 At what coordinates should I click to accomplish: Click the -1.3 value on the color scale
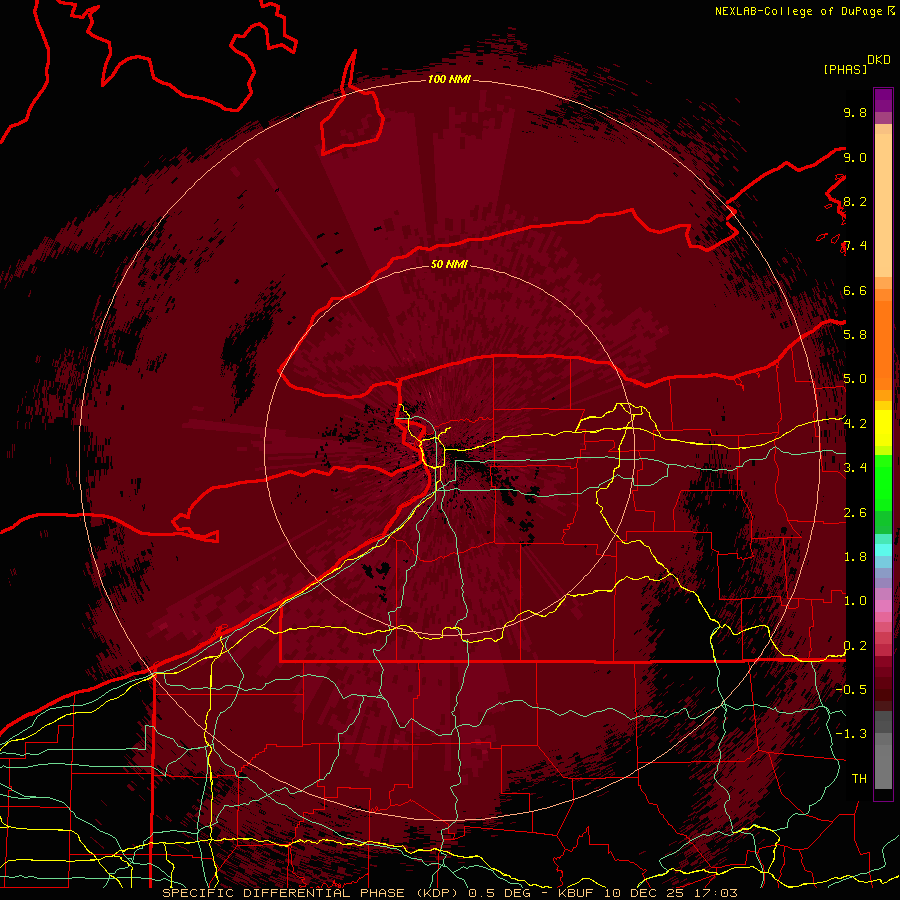(851, 734)
